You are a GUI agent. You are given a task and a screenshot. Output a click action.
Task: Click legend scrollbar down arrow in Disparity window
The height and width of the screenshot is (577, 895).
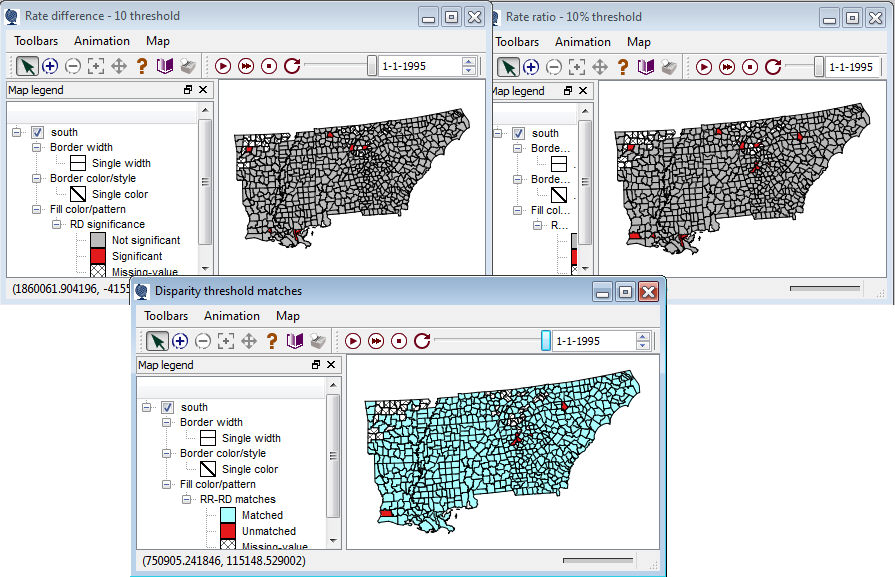333,541
